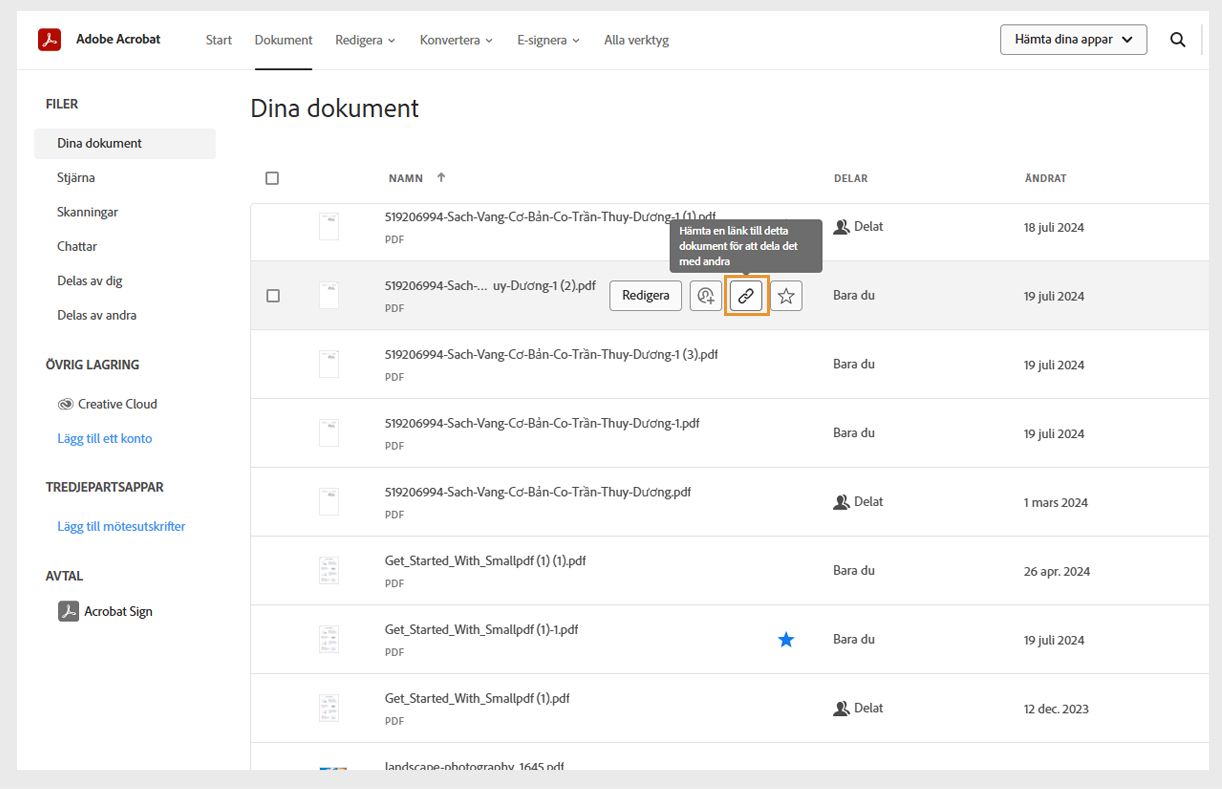
Task: Click the get link icon button
Action: pyautogui.click(x=746, y=296)
